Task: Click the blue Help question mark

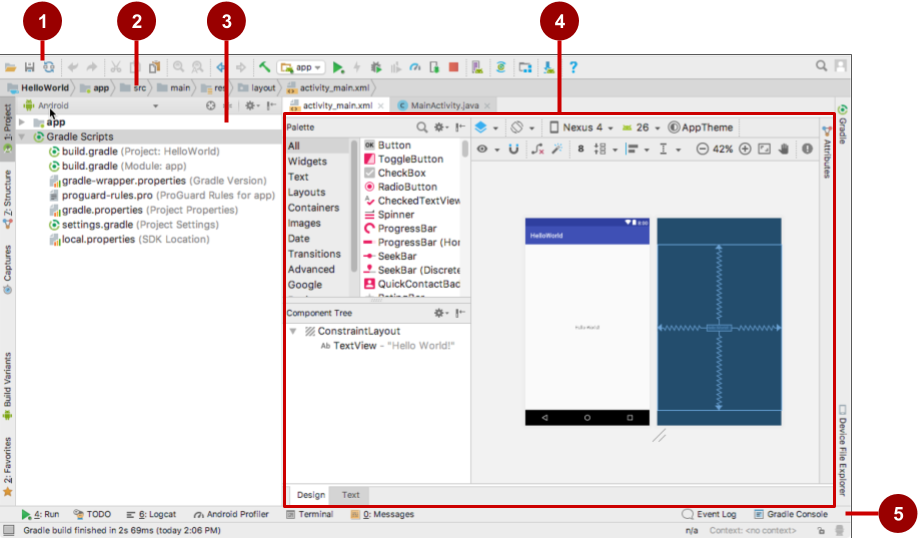Action: (x=573, y=67)
